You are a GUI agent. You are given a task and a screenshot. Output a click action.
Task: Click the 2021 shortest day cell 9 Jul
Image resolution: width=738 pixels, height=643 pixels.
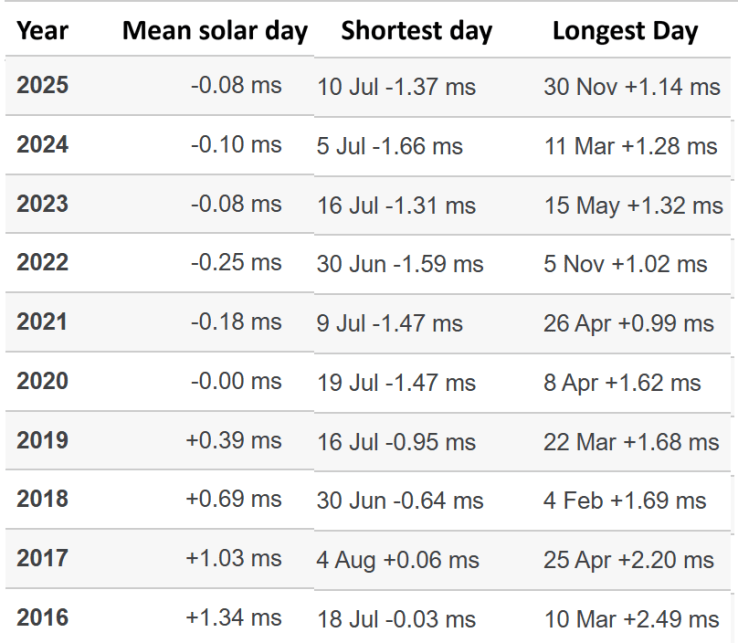[x=390, y=323]
